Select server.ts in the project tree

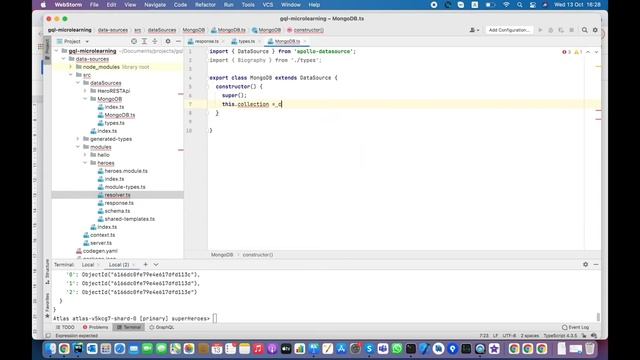[100, 243]
